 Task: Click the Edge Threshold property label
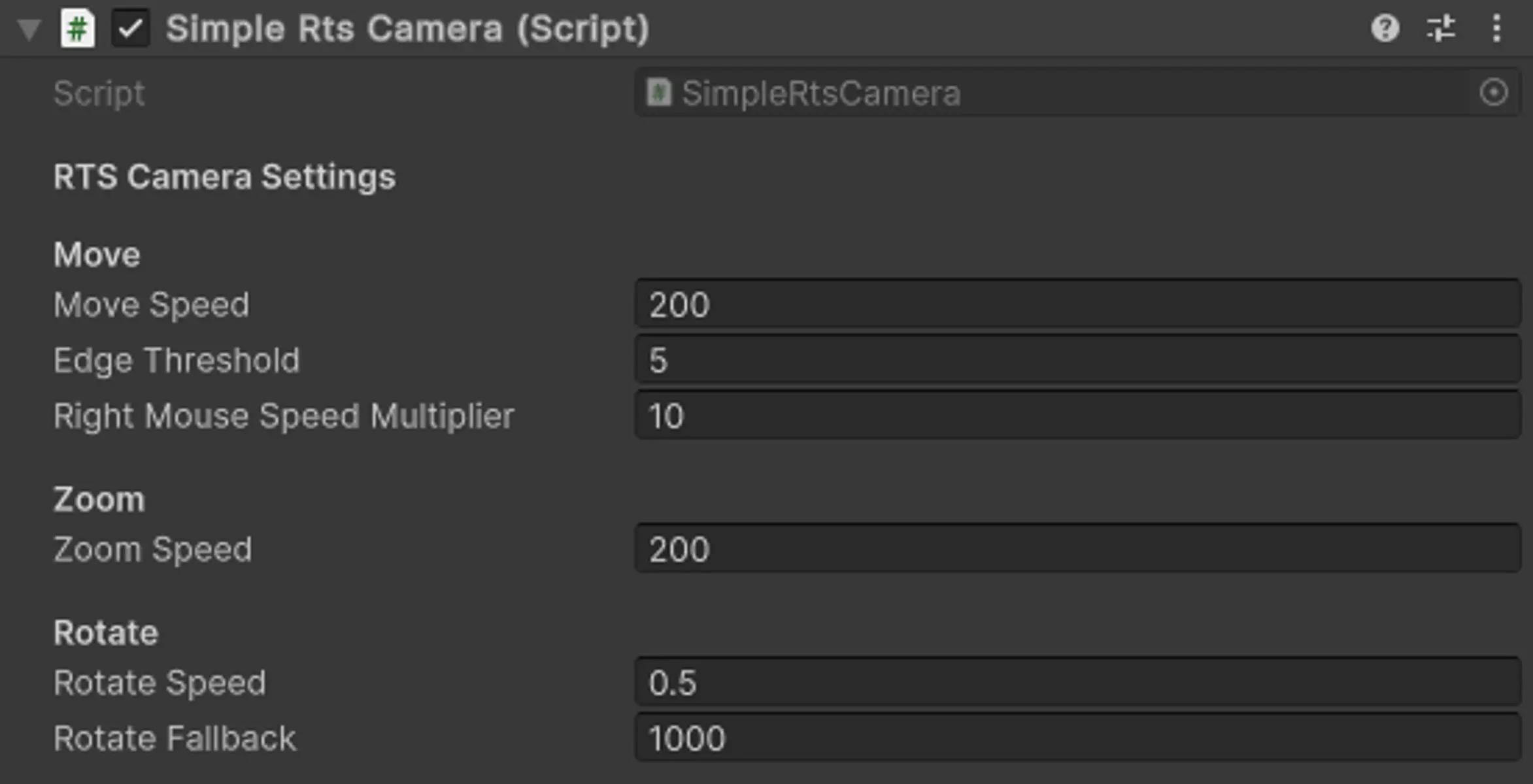177,360
